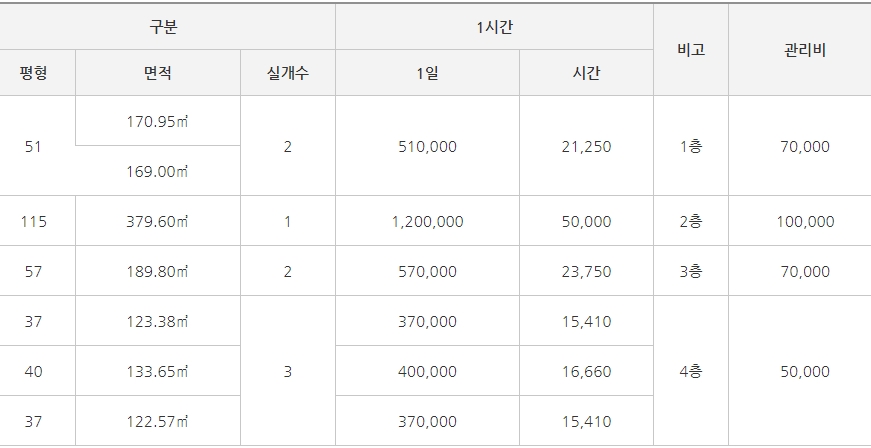
Task: Click the 4층 floor cell
Action: [x=690, y=371]
